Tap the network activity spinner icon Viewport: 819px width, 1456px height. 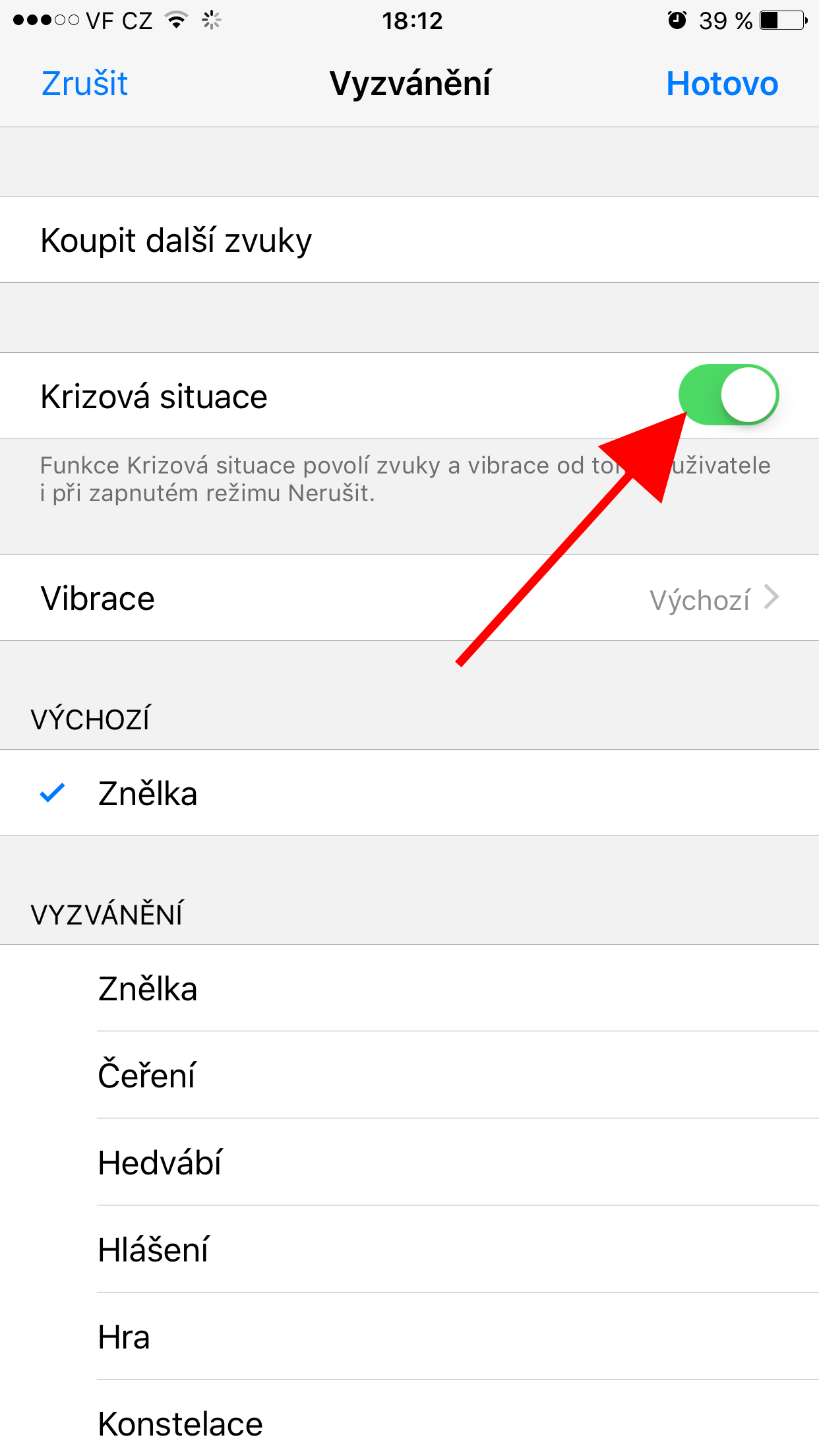coord(211,20)
